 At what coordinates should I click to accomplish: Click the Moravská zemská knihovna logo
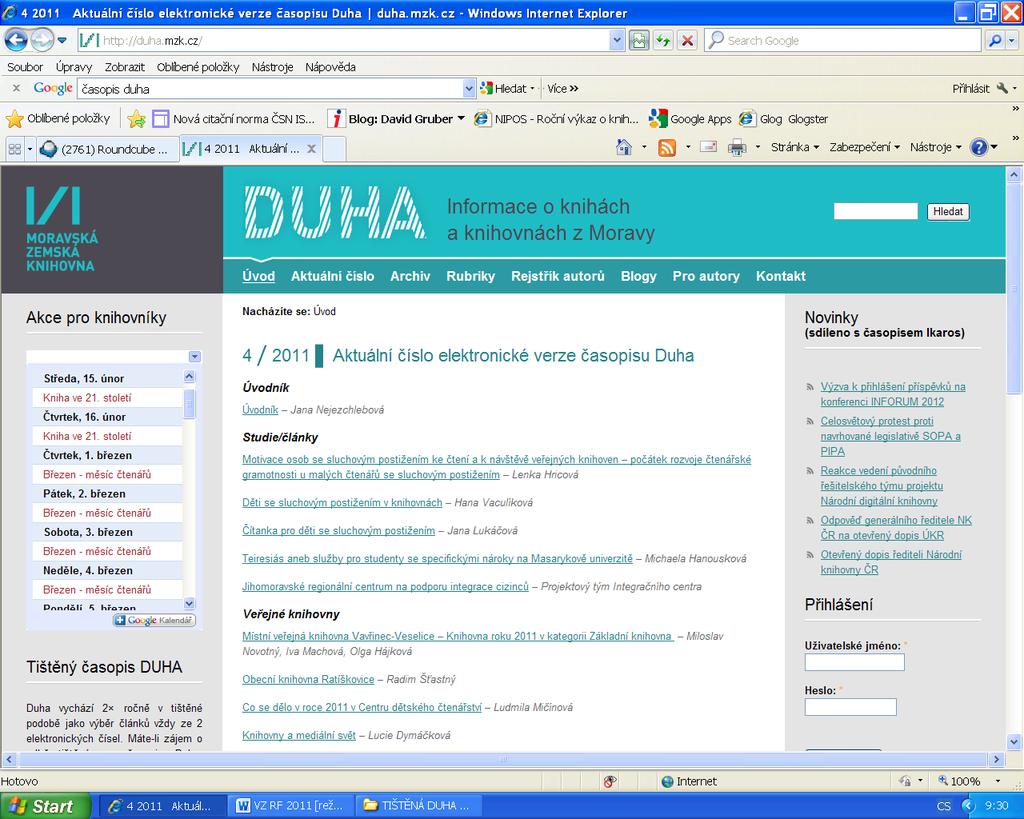coord(62,229)
